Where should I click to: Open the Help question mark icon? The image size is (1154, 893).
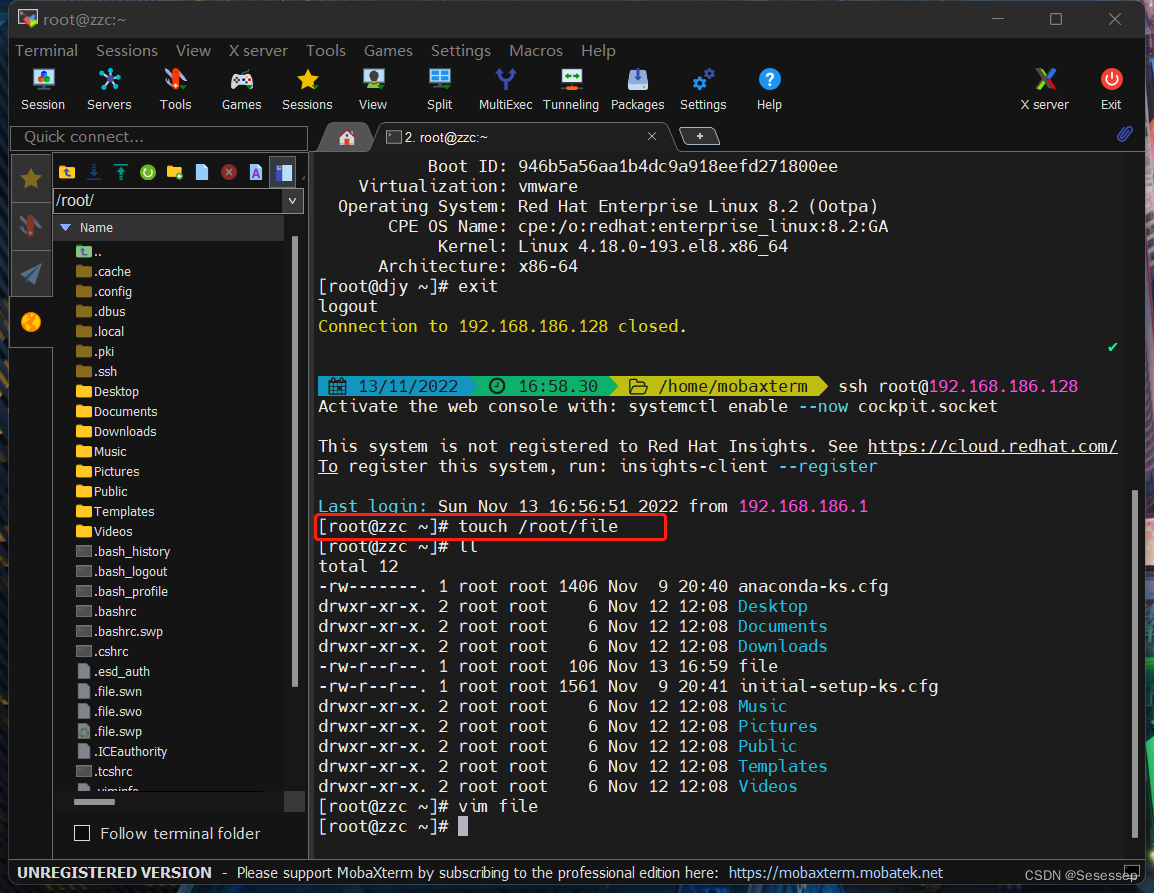pyautogui.click(x=769, y=89)
